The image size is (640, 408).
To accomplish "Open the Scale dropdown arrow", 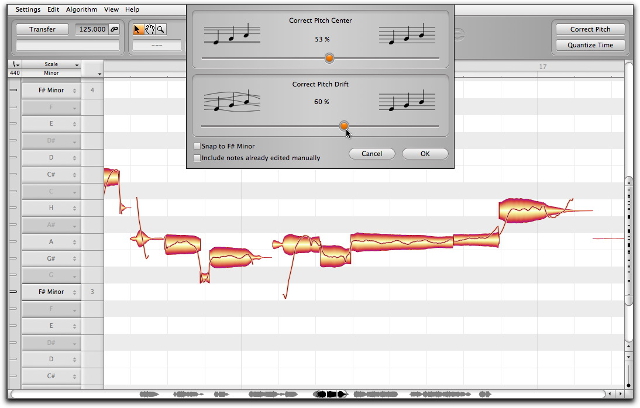I will click(76, 64).
